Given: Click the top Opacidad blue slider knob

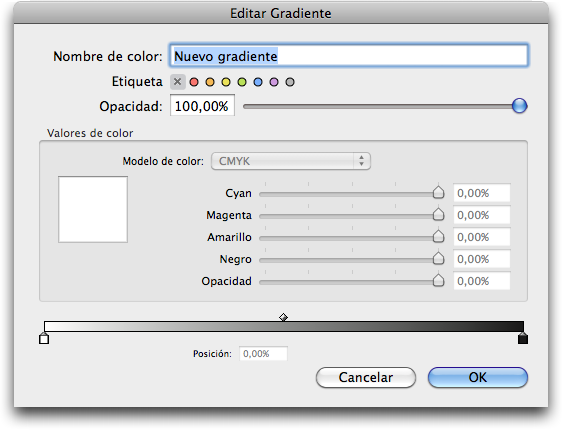Looking at the screenshot, I should click(x=519, y=106).
